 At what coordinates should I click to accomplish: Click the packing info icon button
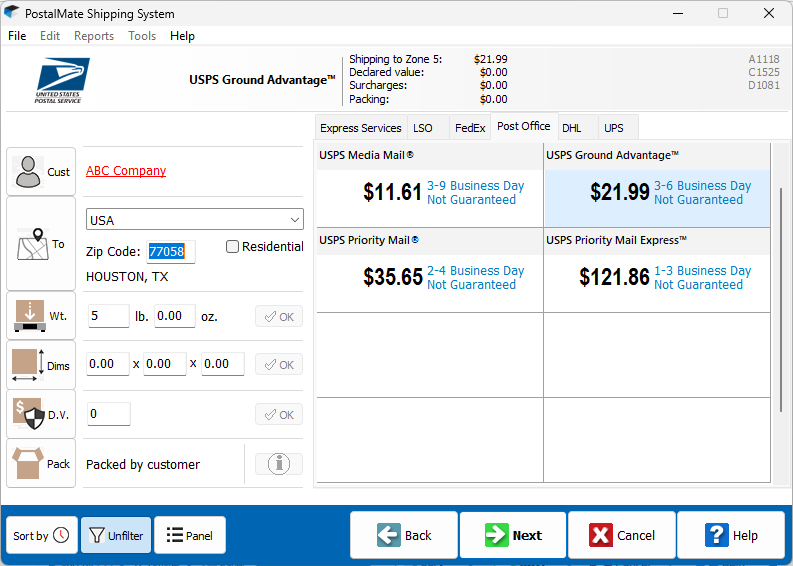pyautogui.click(x=279, y=463)
